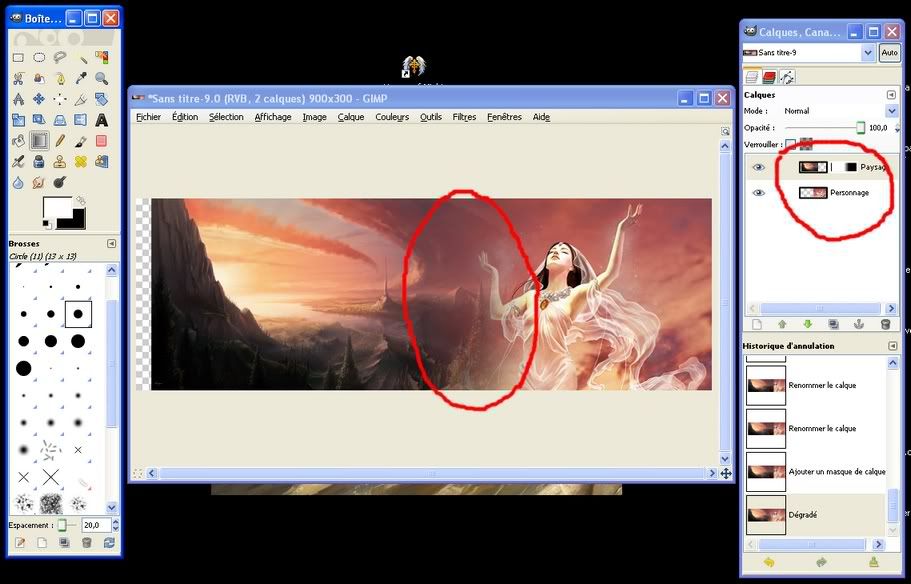
Task: Select the Clone stamp tool
Action: [60, 162]
